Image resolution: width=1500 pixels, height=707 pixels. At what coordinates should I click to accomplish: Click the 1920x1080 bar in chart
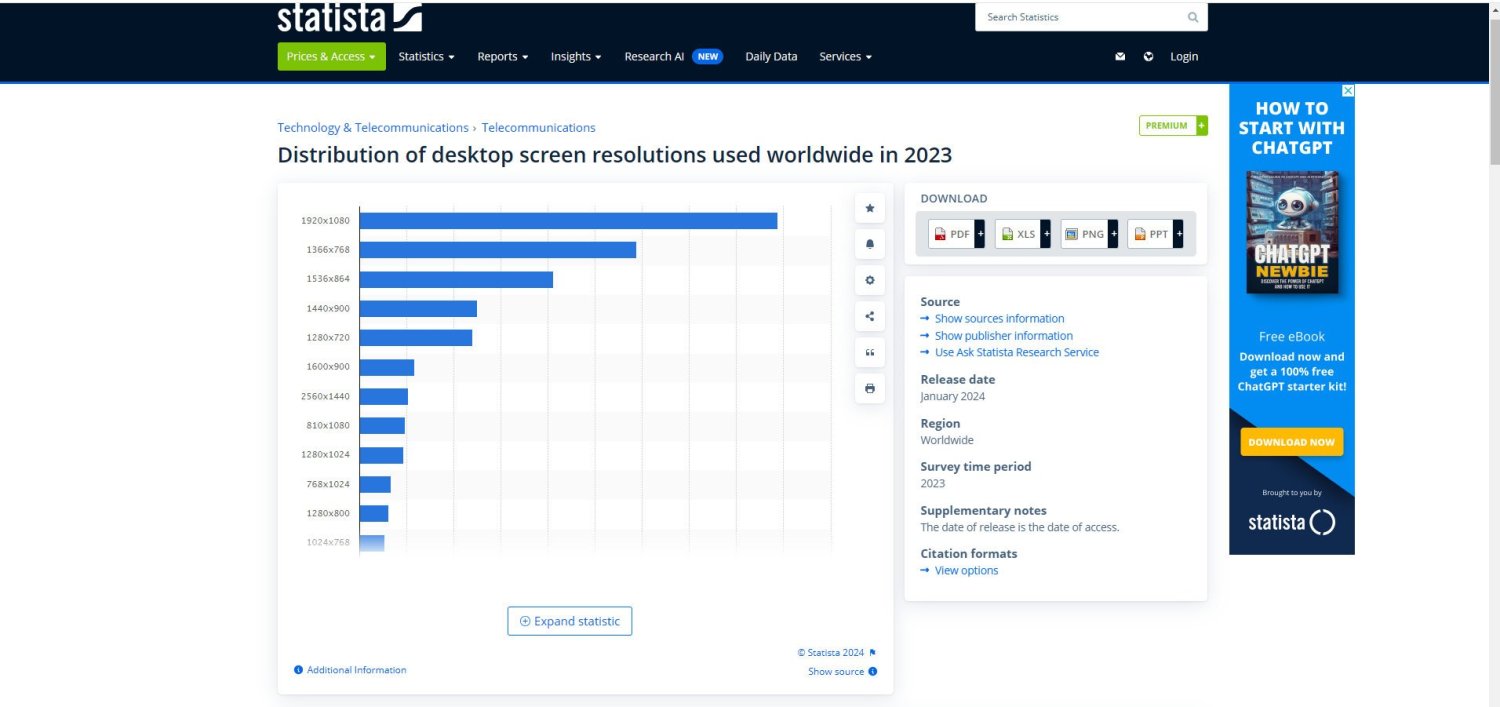[x=568, y=221]
